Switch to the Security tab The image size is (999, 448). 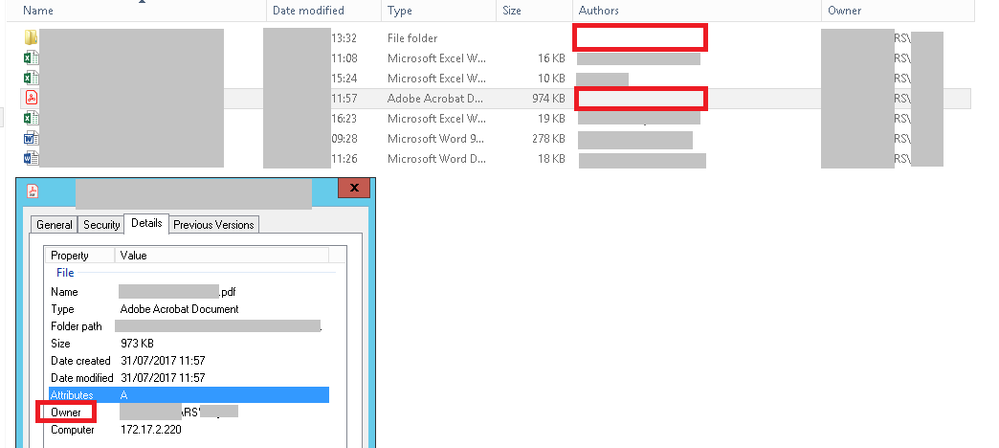point(101,225)
